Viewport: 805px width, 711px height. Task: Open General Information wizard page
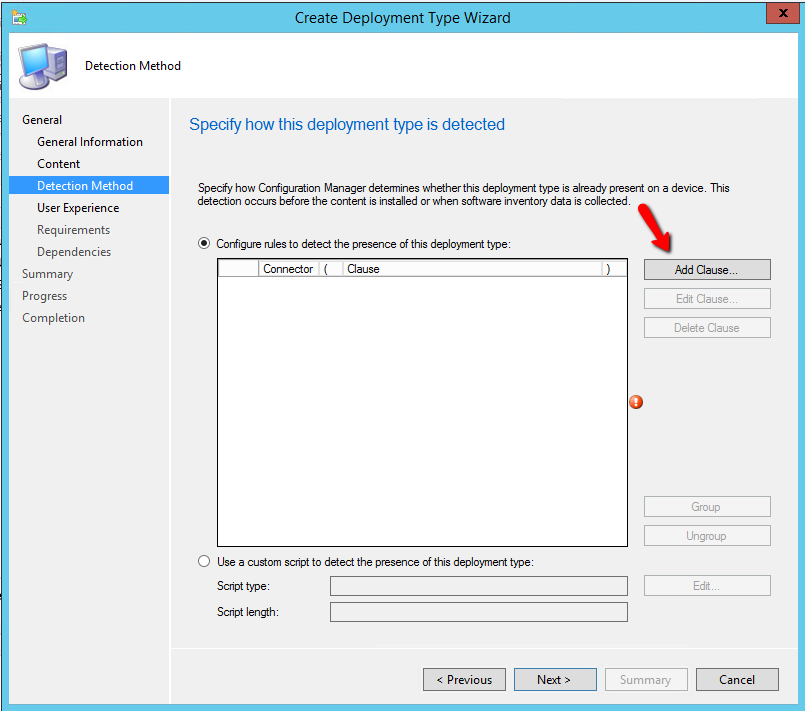tap(90, 142)
